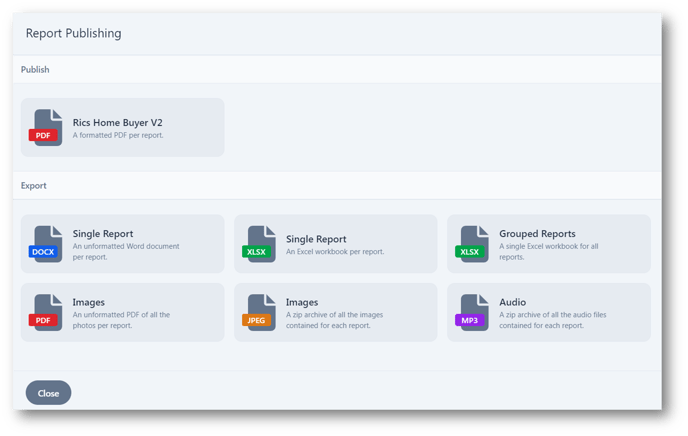Image resolution: width=688 pixels, height=436 pixels.
Task: Click the PDF icon for Rics Home Buyer V2
Action: (46, 128)
